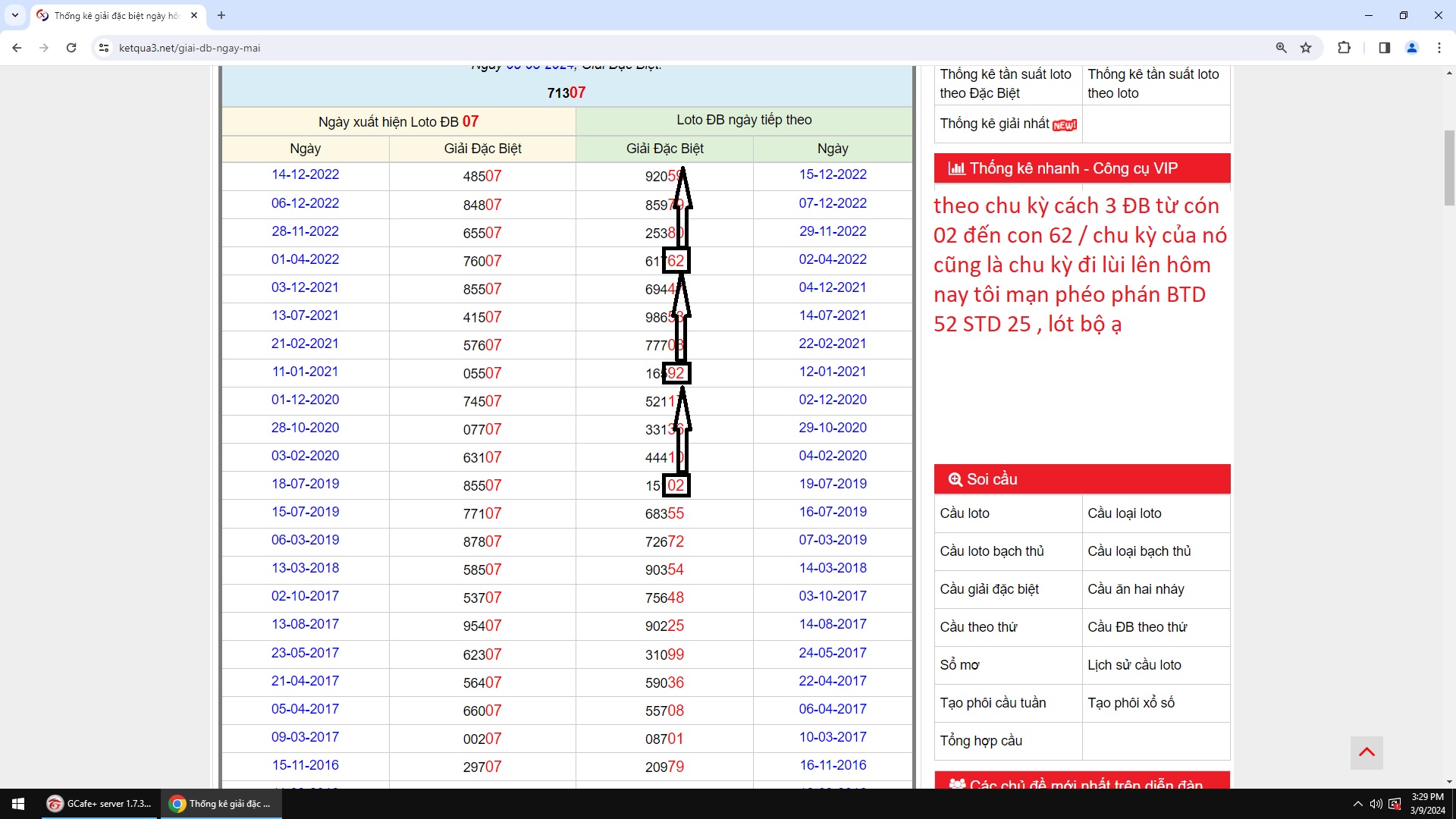
Task: Open the 14-12-2022 date link
Action: pos(305,174)
